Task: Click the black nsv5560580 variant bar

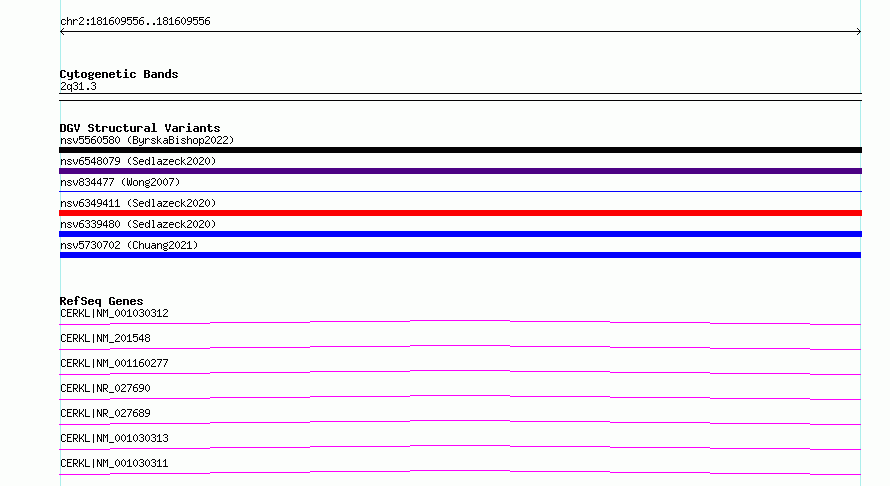Action: (460, 150)
